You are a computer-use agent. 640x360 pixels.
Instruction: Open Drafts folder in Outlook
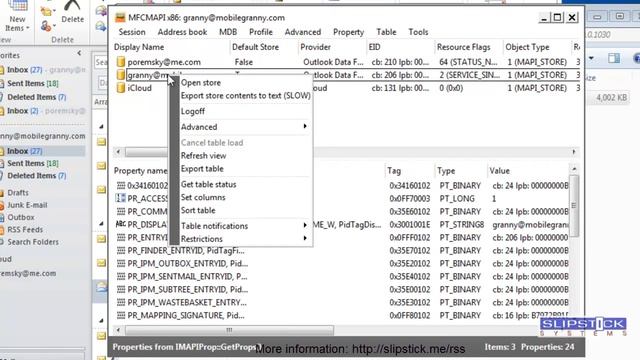coord(18,193)
